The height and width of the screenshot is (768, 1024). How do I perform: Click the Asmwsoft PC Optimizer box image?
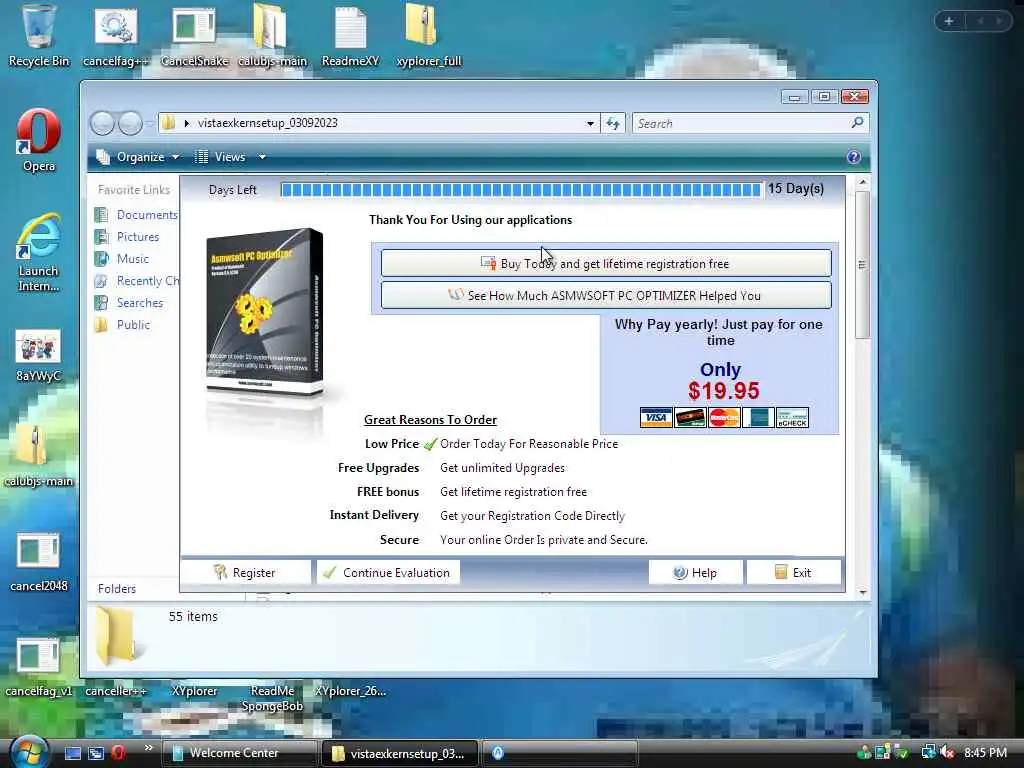tap(264, 312)
